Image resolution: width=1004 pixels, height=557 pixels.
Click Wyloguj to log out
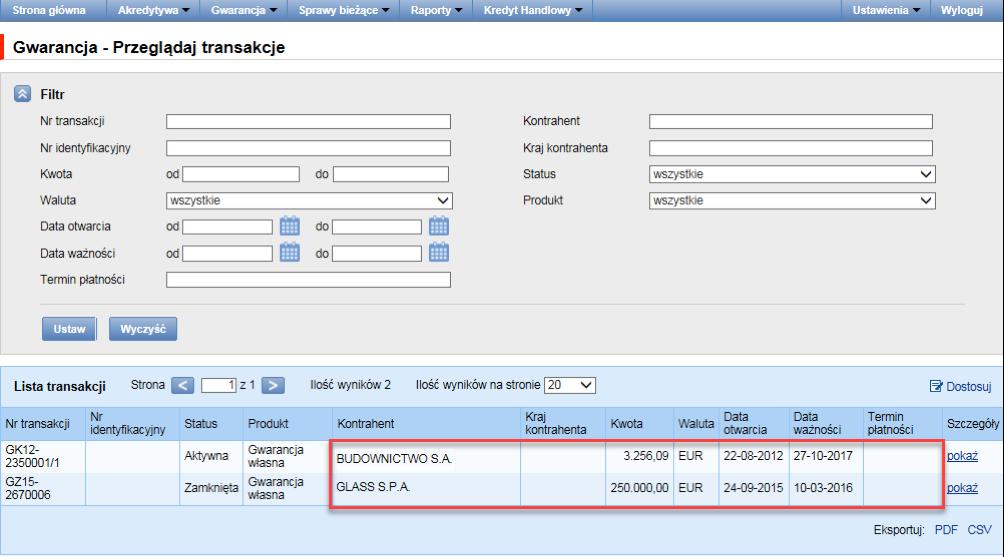tap(961, 10)
